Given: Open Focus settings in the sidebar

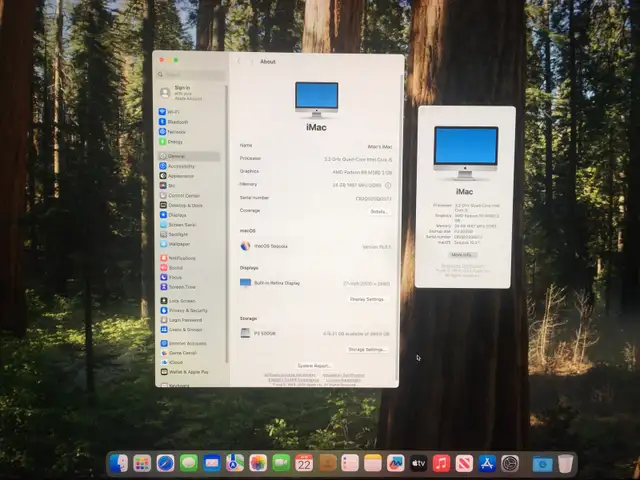Looking at the screenshot, I should [x=171, y=277].
